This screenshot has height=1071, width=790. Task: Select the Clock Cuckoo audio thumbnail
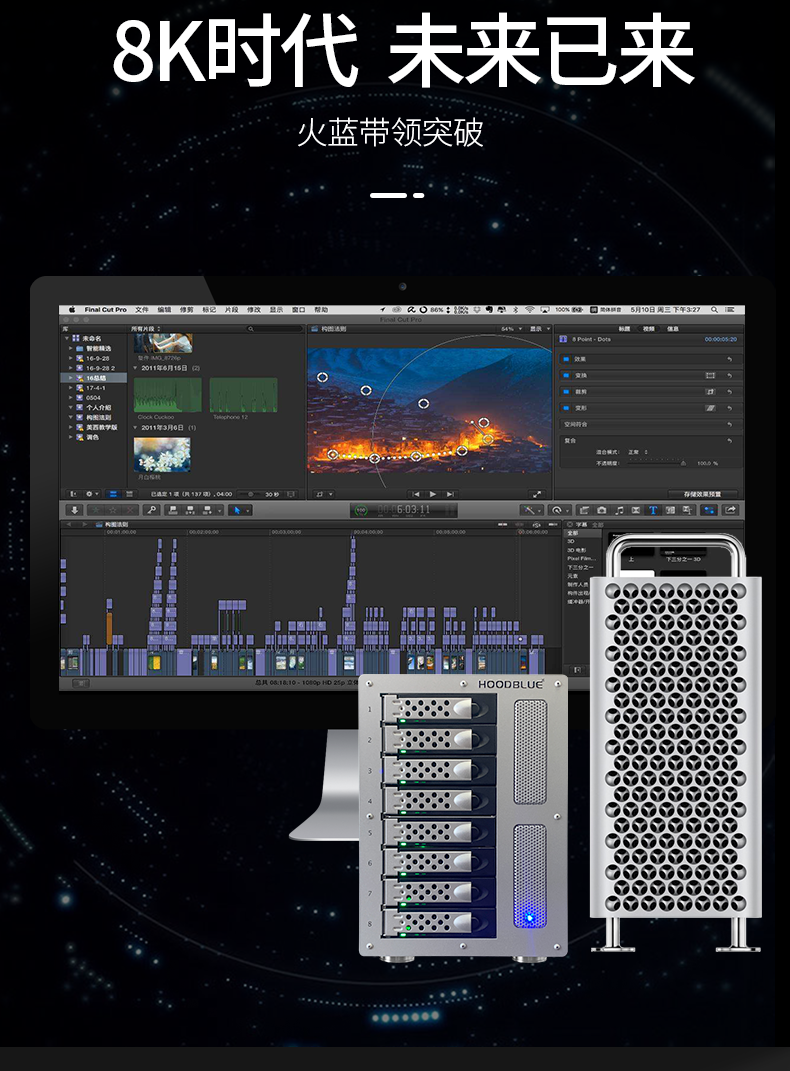[x=167, y=395]
